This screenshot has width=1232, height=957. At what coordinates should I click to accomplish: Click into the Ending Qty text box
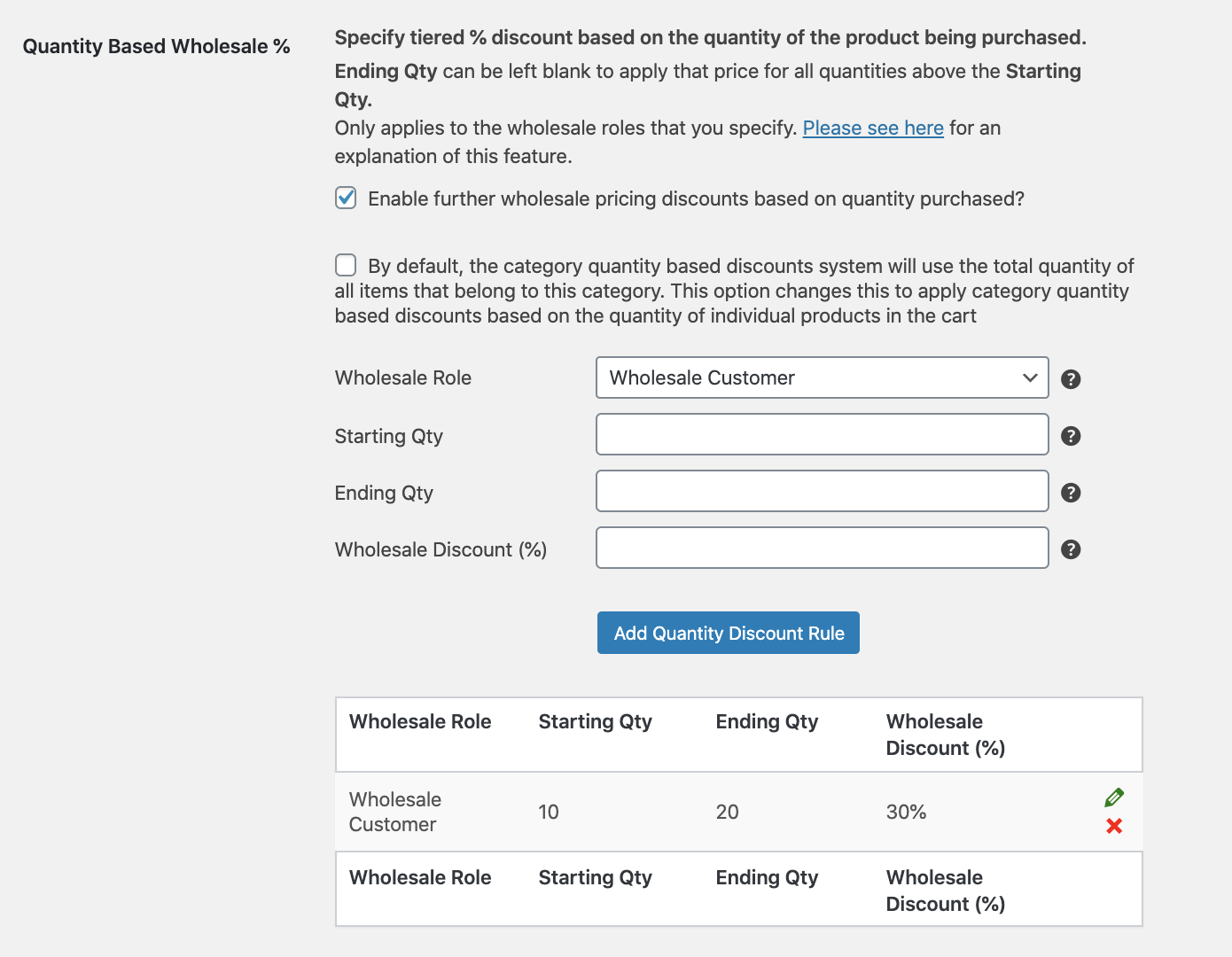pyautogui.click(x=822, y=491)
